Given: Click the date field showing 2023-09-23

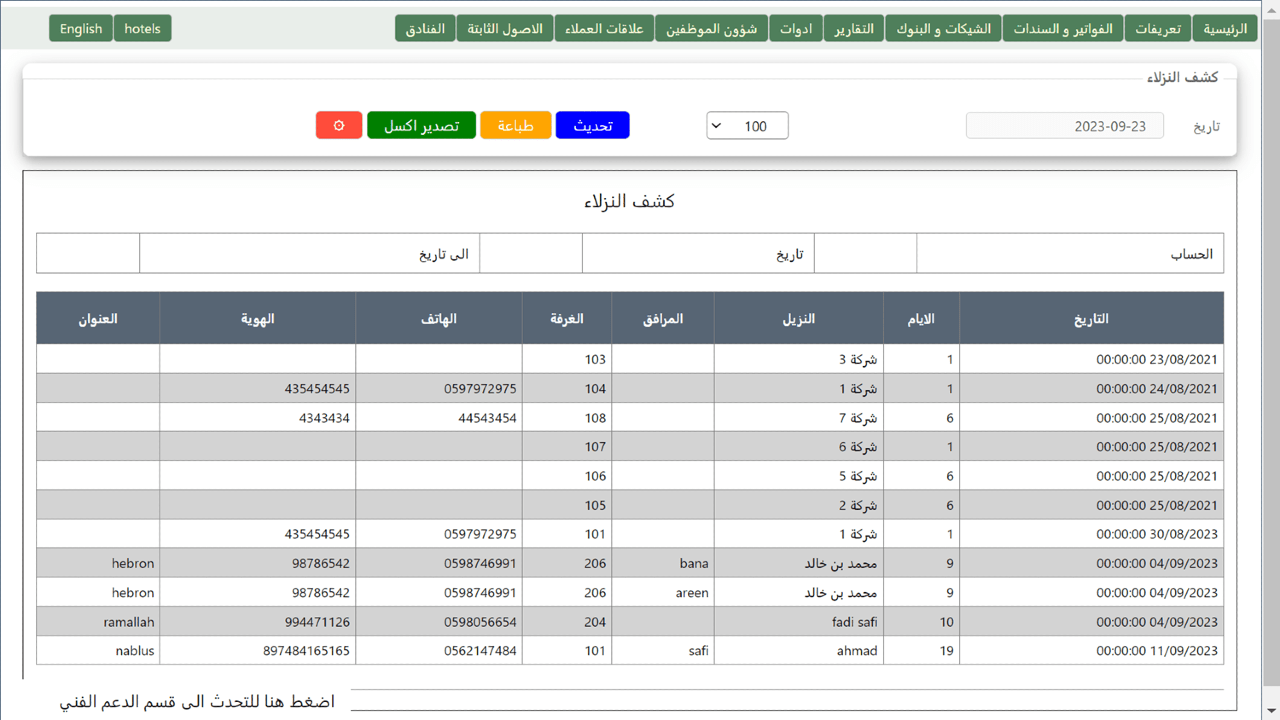Looking at the screenshot, I should (x=1064, y=126).
